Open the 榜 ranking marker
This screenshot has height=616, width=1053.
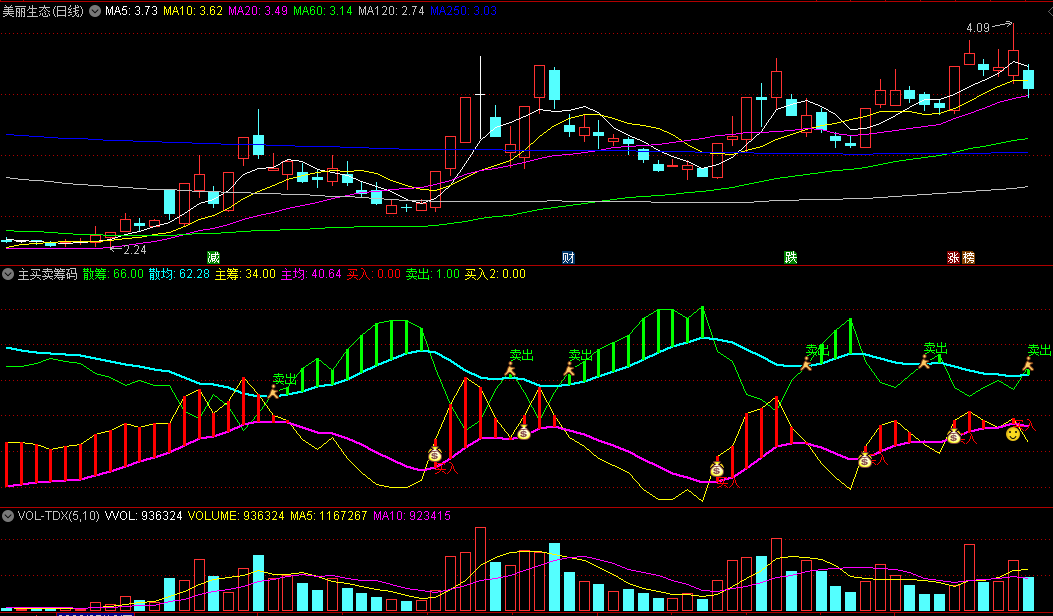pos(968,258)
